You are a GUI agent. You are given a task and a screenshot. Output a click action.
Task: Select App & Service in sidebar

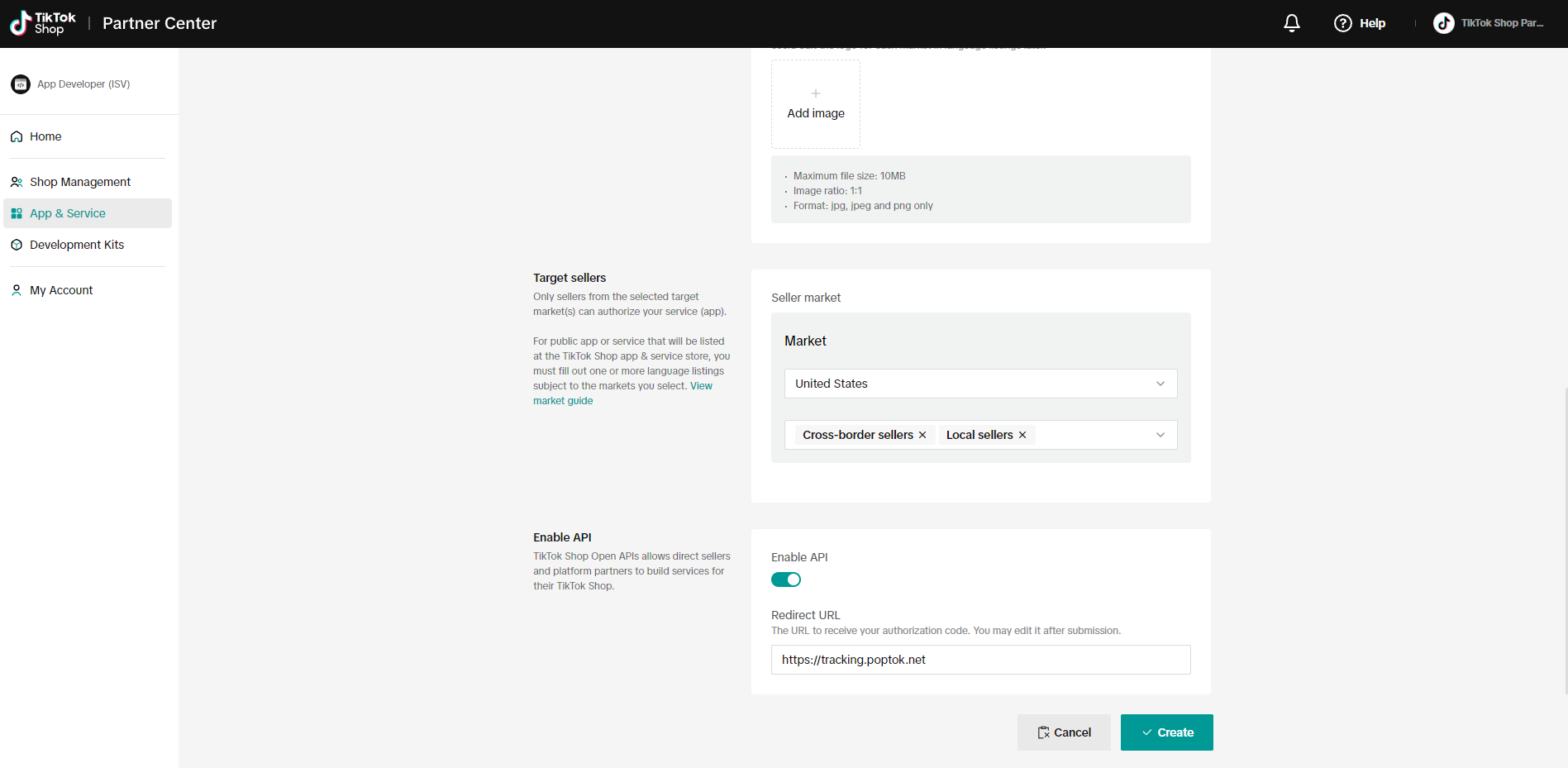click(x=68, y=213)
